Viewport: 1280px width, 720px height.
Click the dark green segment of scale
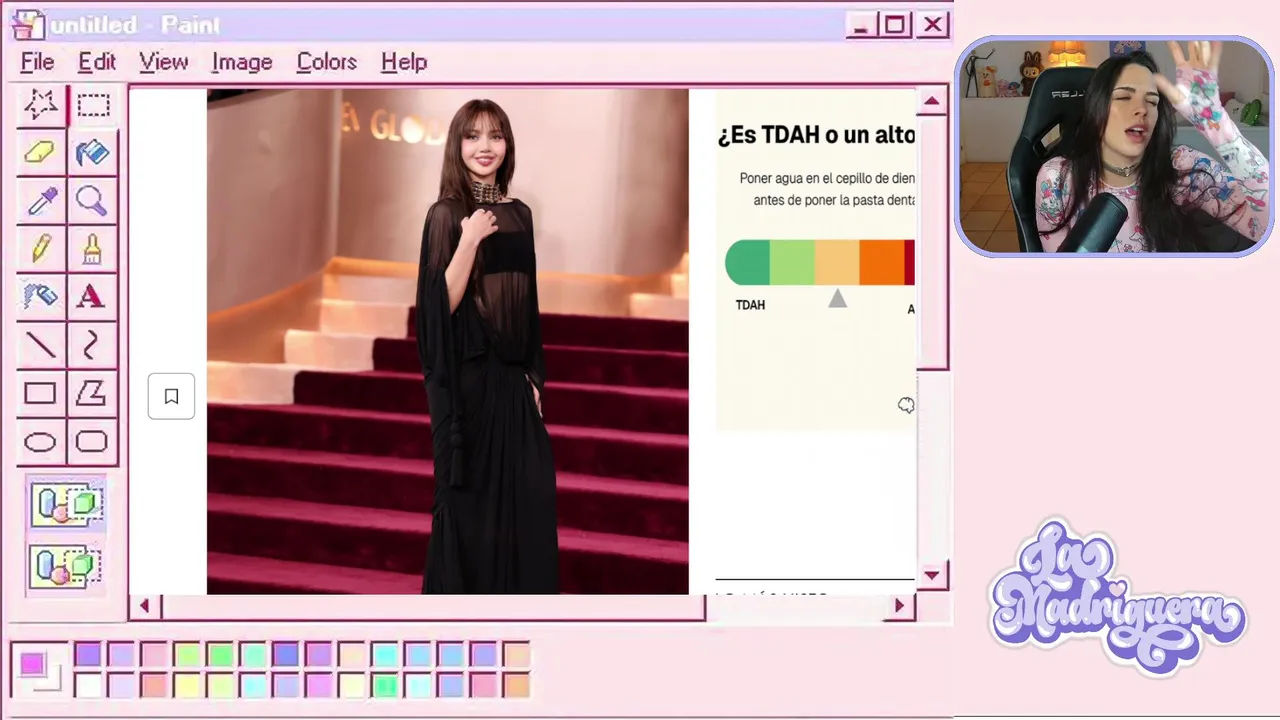748,262
